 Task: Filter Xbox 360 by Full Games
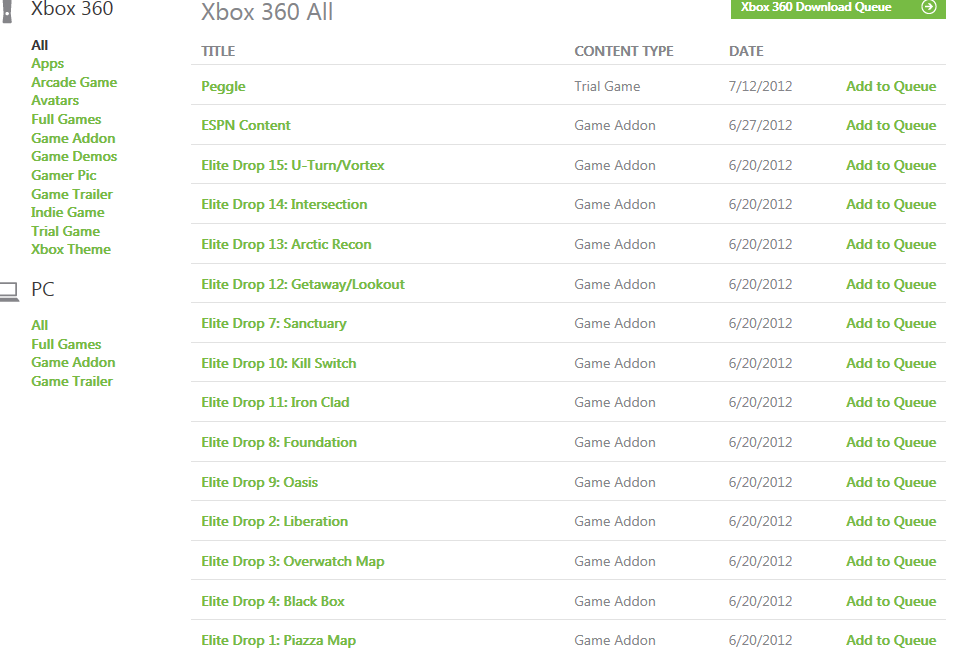coord(66,119)
